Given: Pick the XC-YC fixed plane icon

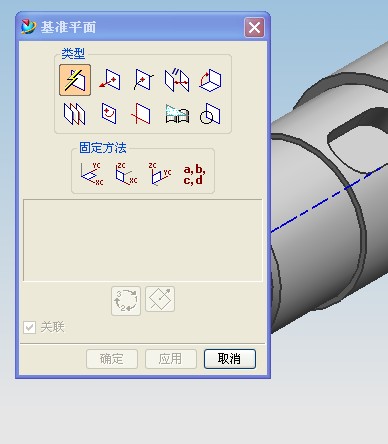Looking at the screenshot, I should pyautogui.click(x=92, y=174).
